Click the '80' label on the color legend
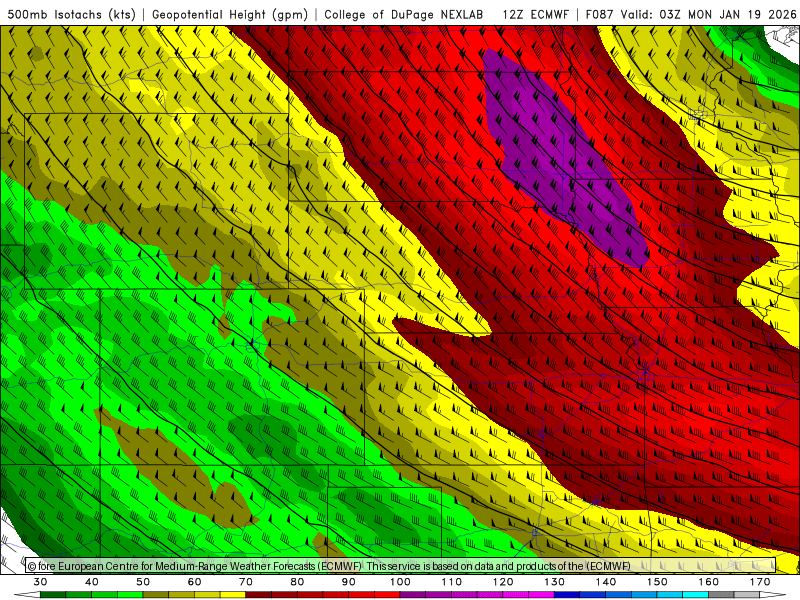Viewport: 800px width, 600px height. click(x=297, y=582)
